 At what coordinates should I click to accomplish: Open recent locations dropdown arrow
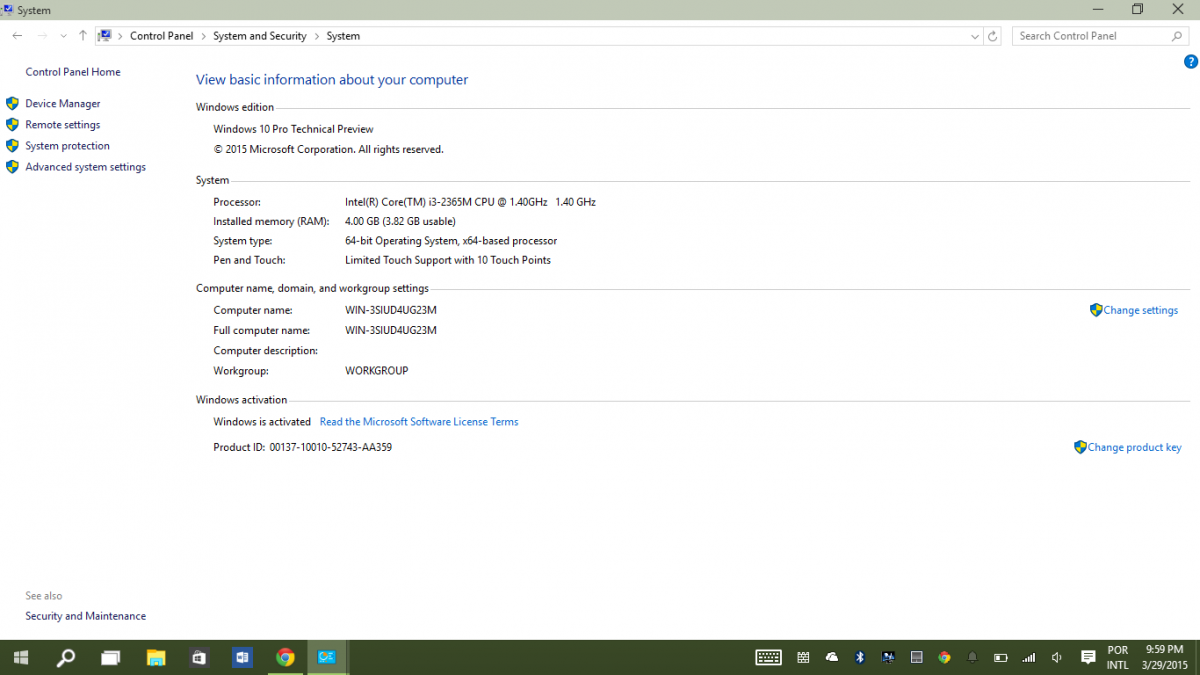click(63, 36)
